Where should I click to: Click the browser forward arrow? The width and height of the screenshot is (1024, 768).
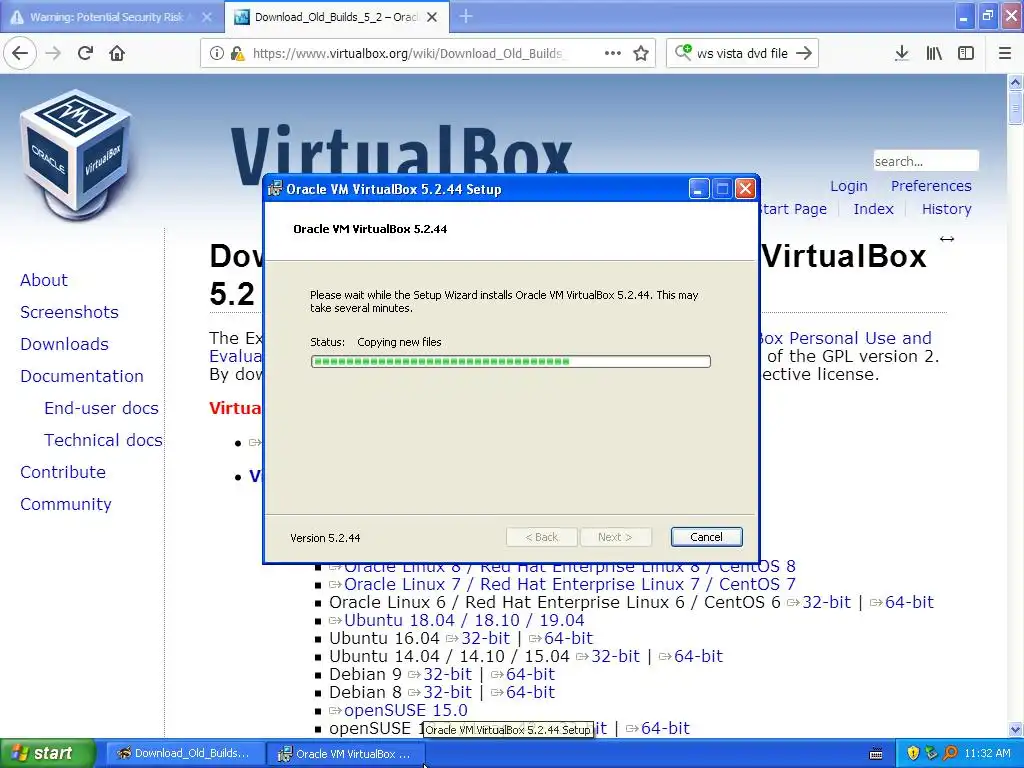54,53
